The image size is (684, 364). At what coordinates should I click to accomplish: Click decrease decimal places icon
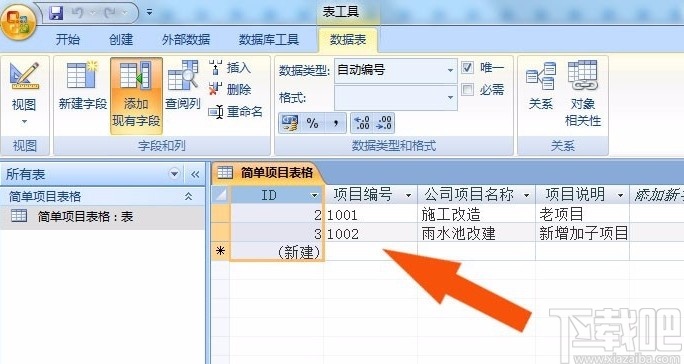tap(384, 123)
